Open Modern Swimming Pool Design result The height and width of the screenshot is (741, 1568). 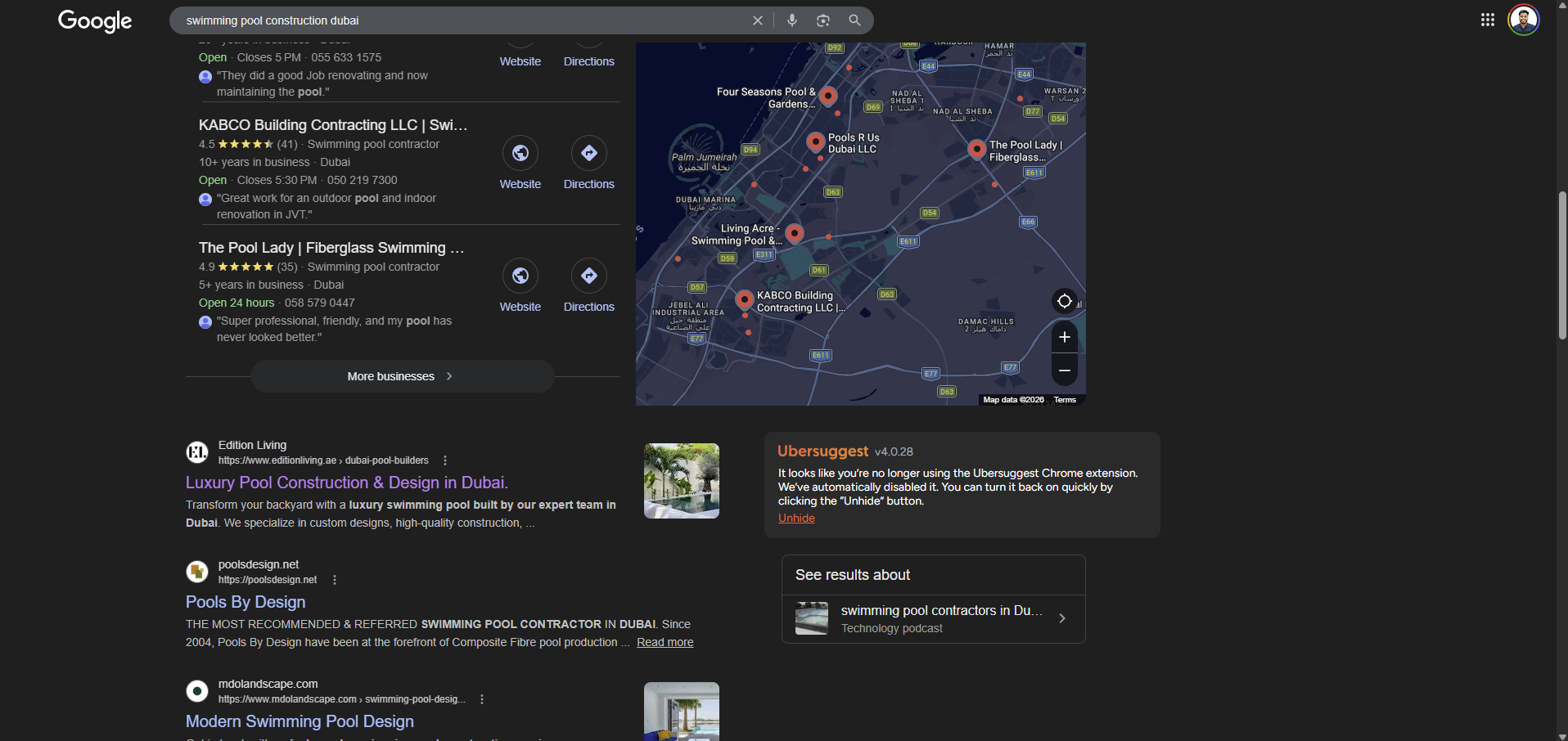point(300,721)
